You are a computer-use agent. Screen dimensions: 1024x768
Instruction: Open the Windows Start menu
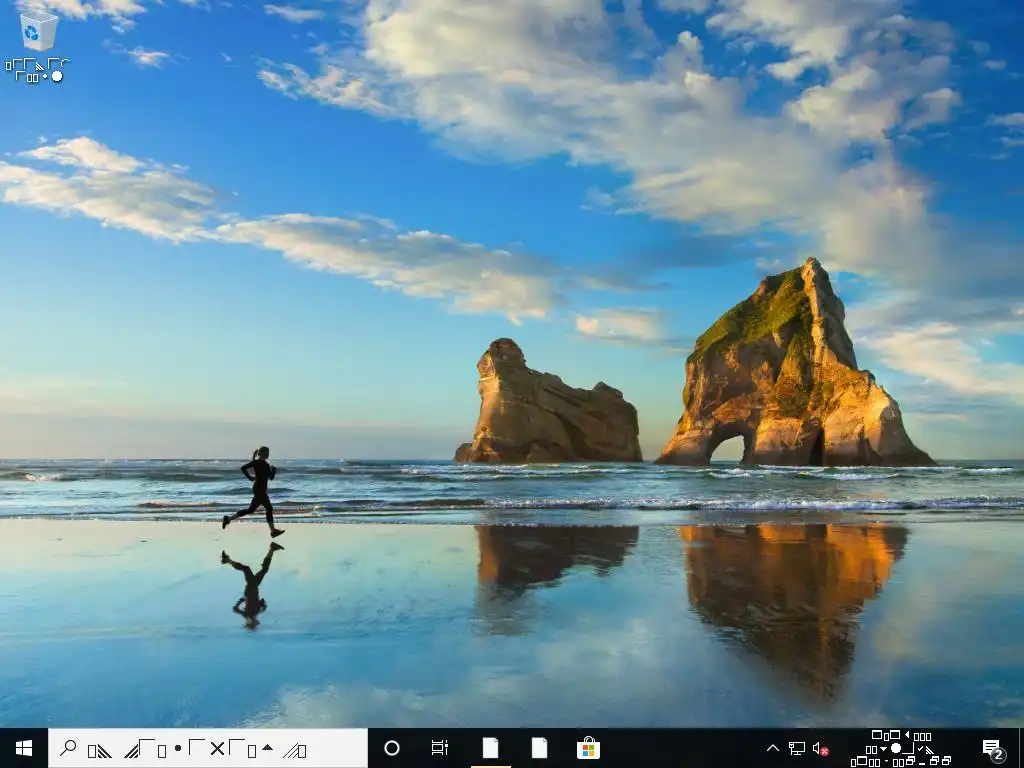[x=24, y=748]
